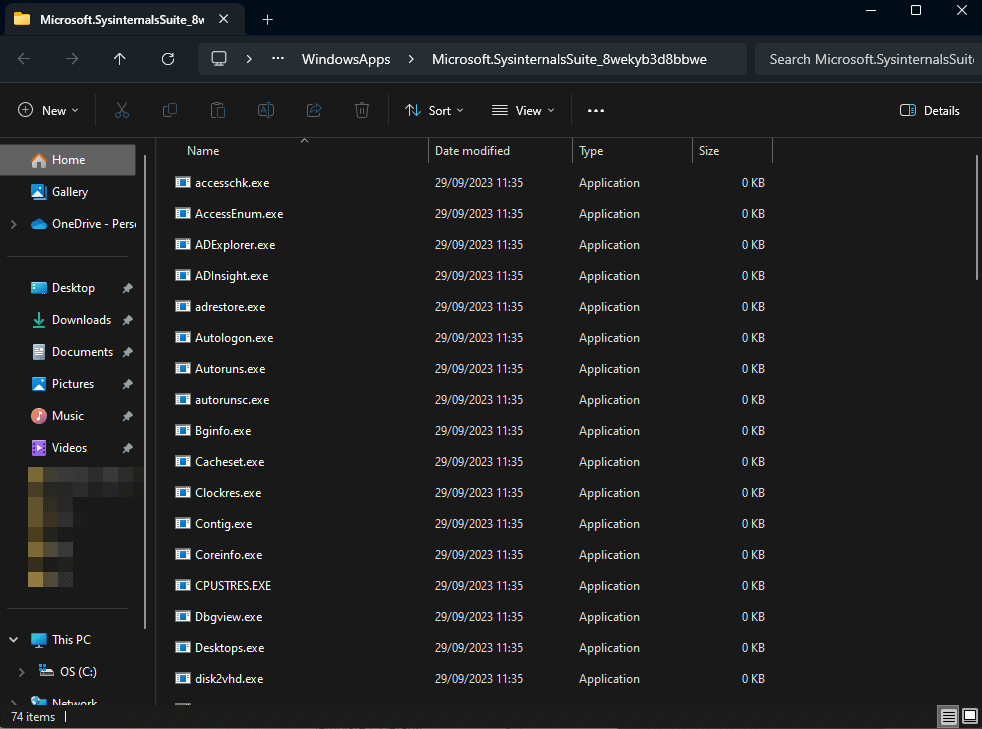Click the pin icon next to Downloads
The image size is (982, 729).
coord(127,321)
